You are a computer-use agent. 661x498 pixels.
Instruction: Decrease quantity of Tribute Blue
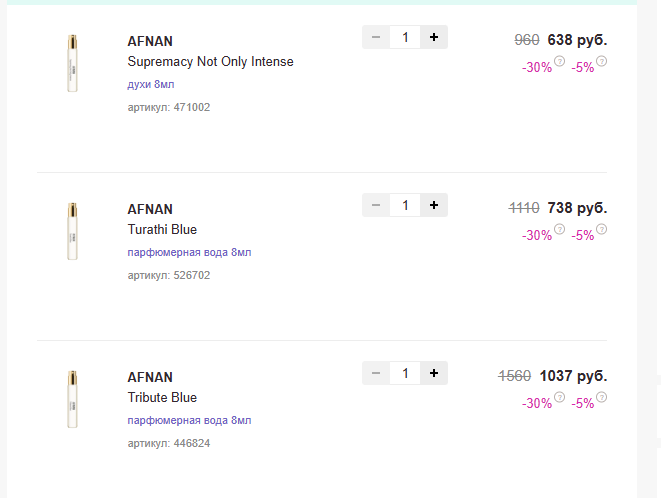[376, 373]
